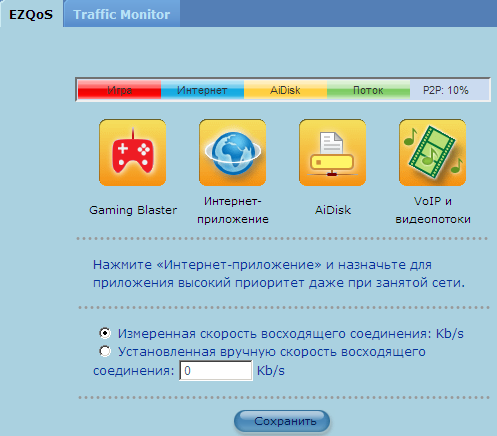Screen dimensions: 497x436
Task: Open the EZQoS tab
Action: 31,14
